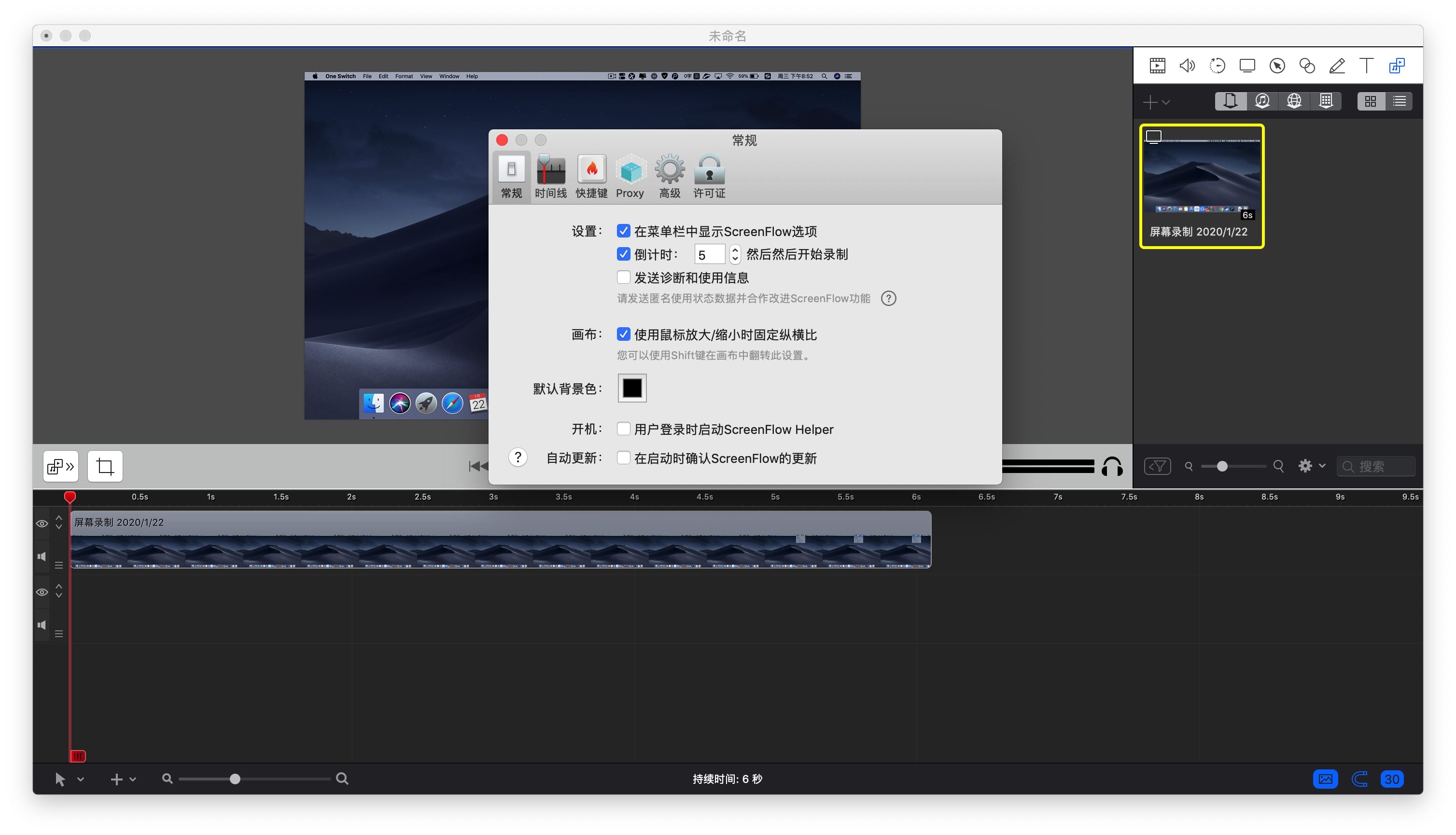Screen dimensions: 1456x835
Task: Hide the first timeline track eye
Action: click(42, 523)
